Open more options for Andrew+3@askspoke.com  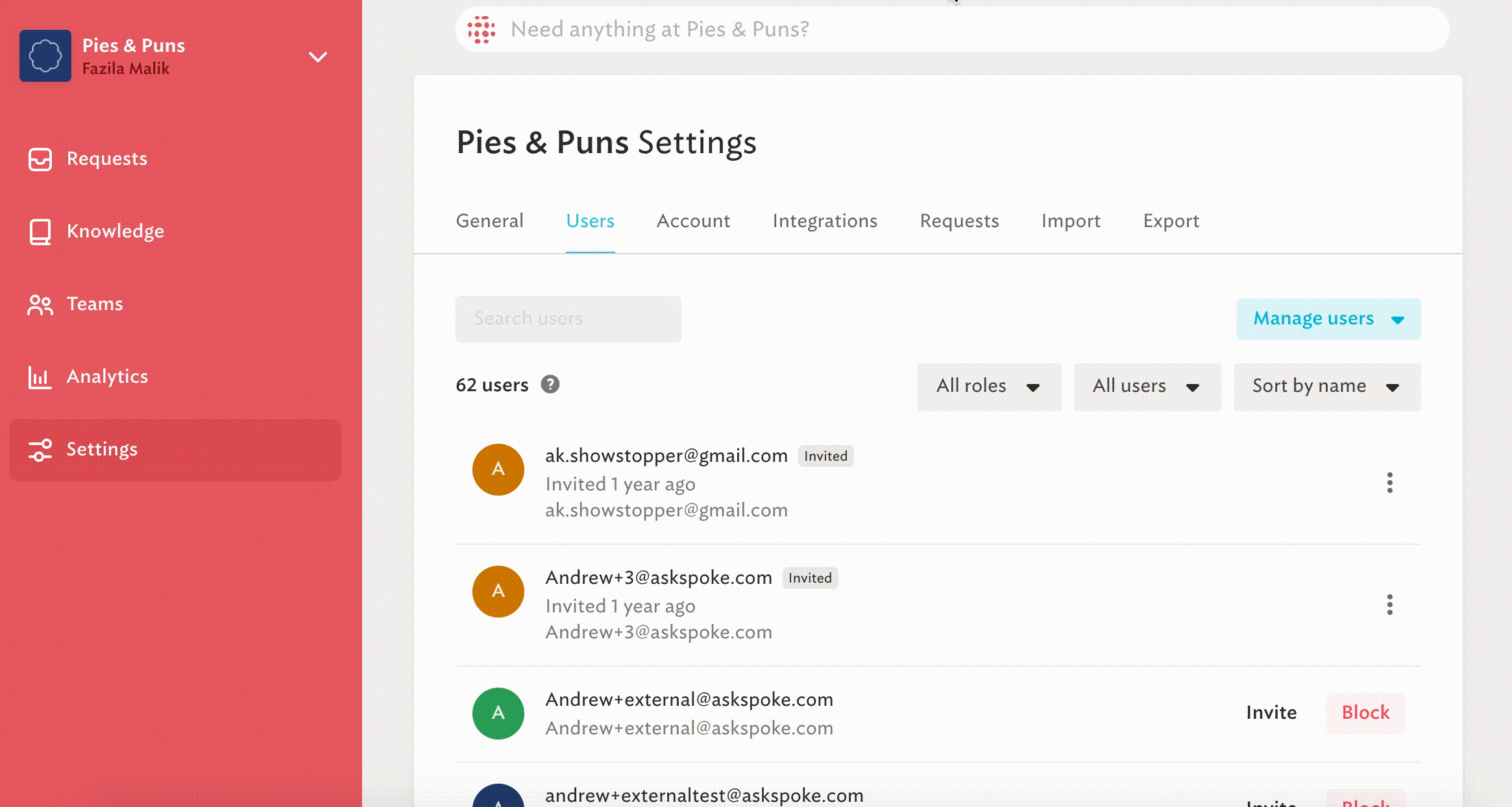coord(1389,605)
